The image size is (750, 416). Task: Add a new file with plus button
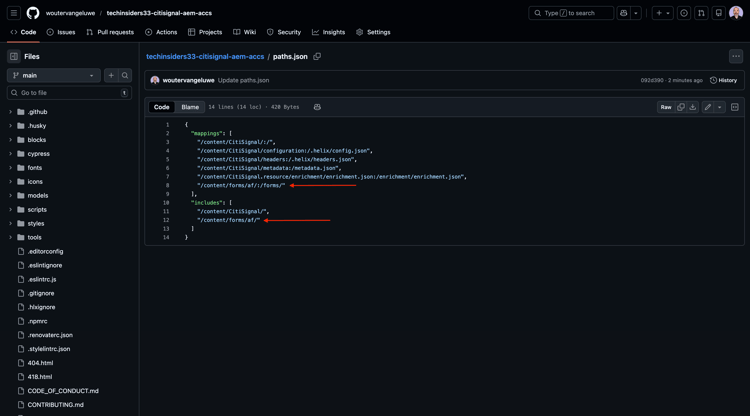pos(111,76)
